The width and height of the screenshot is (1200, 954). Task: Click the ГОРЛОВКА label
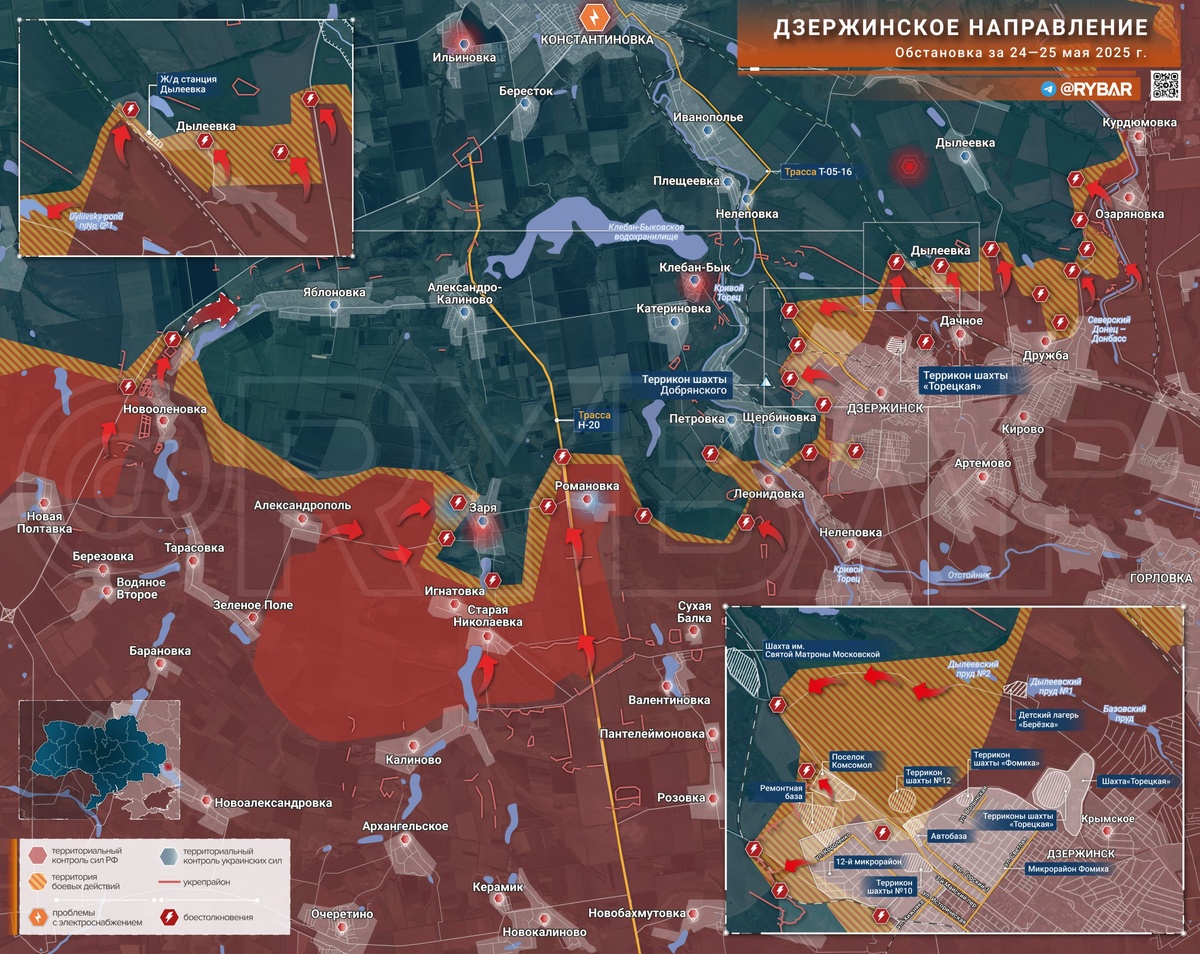click(x=1160, y=579)
